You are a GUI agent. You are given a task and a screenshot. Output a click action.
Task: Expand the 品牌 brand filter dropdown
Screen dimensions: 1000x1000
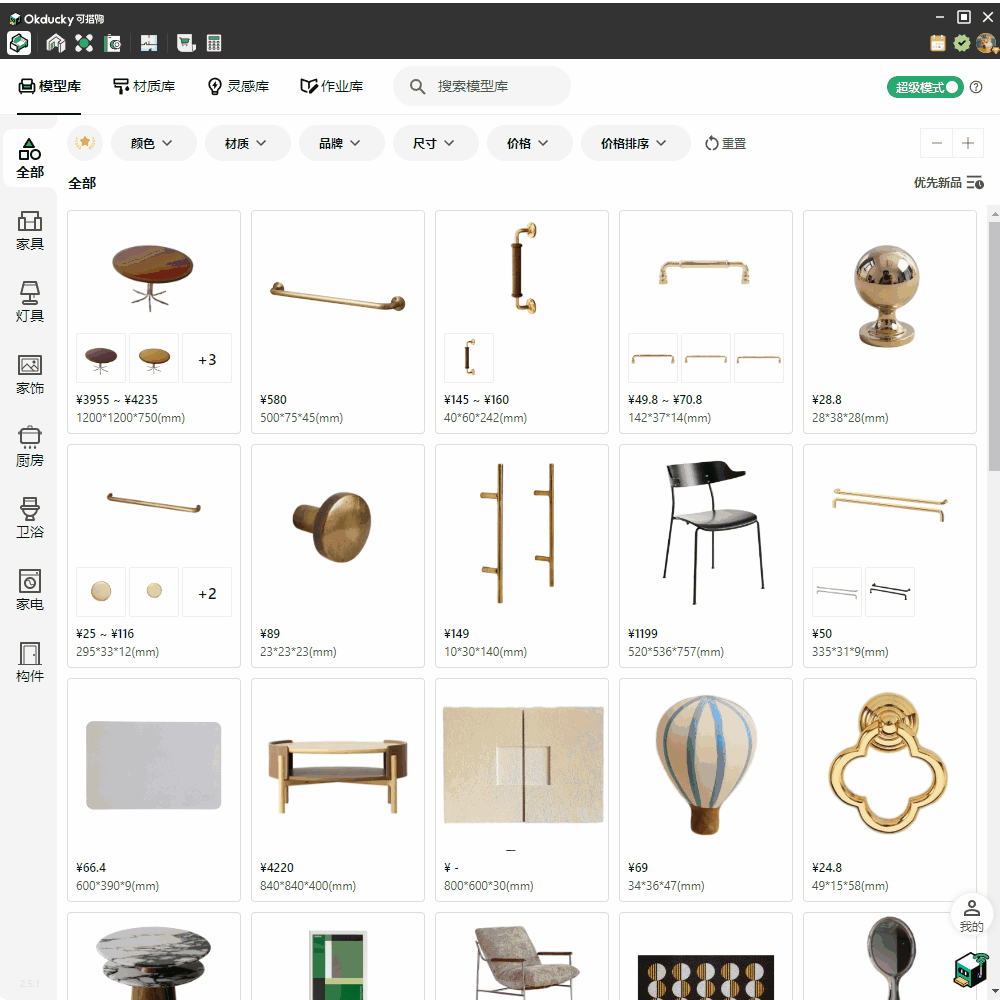(341, 143)
